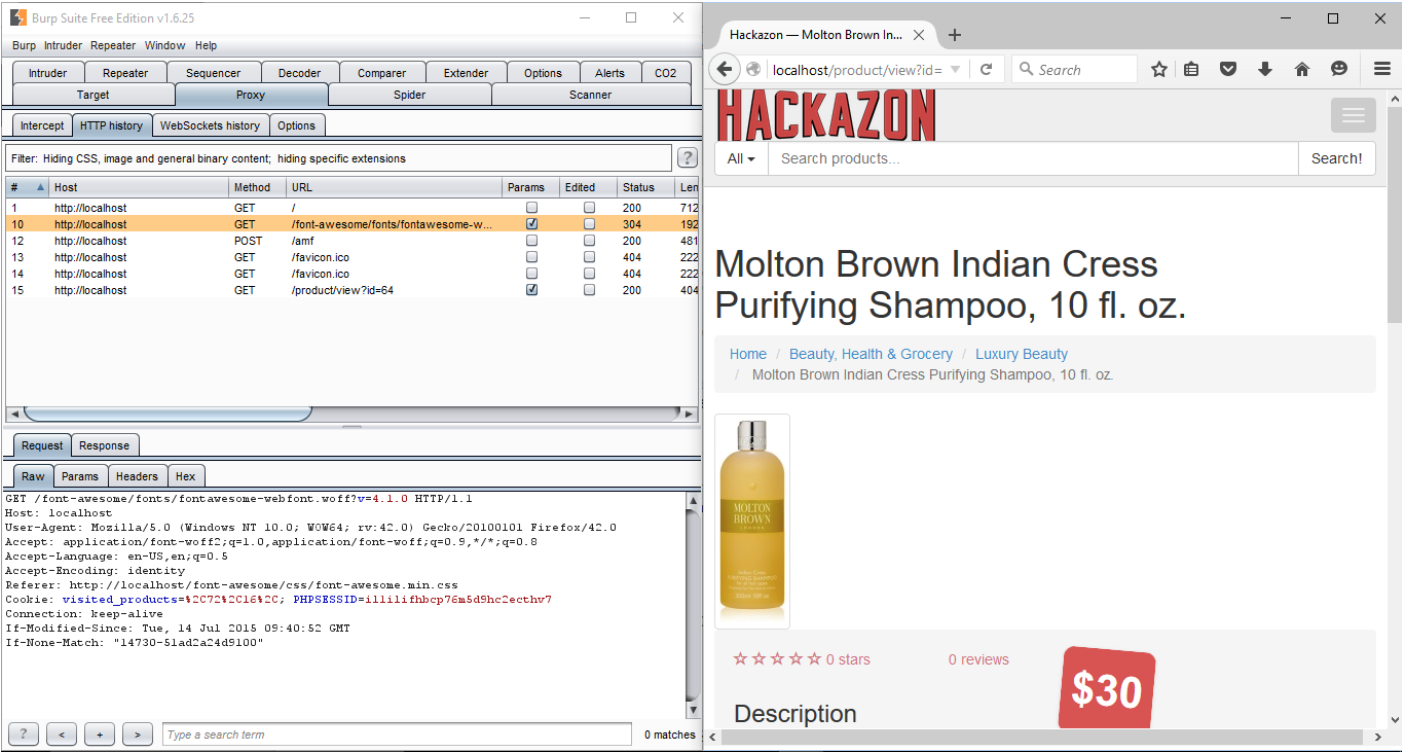
Task: Go to the next search match in Burp
Action: 137,734
